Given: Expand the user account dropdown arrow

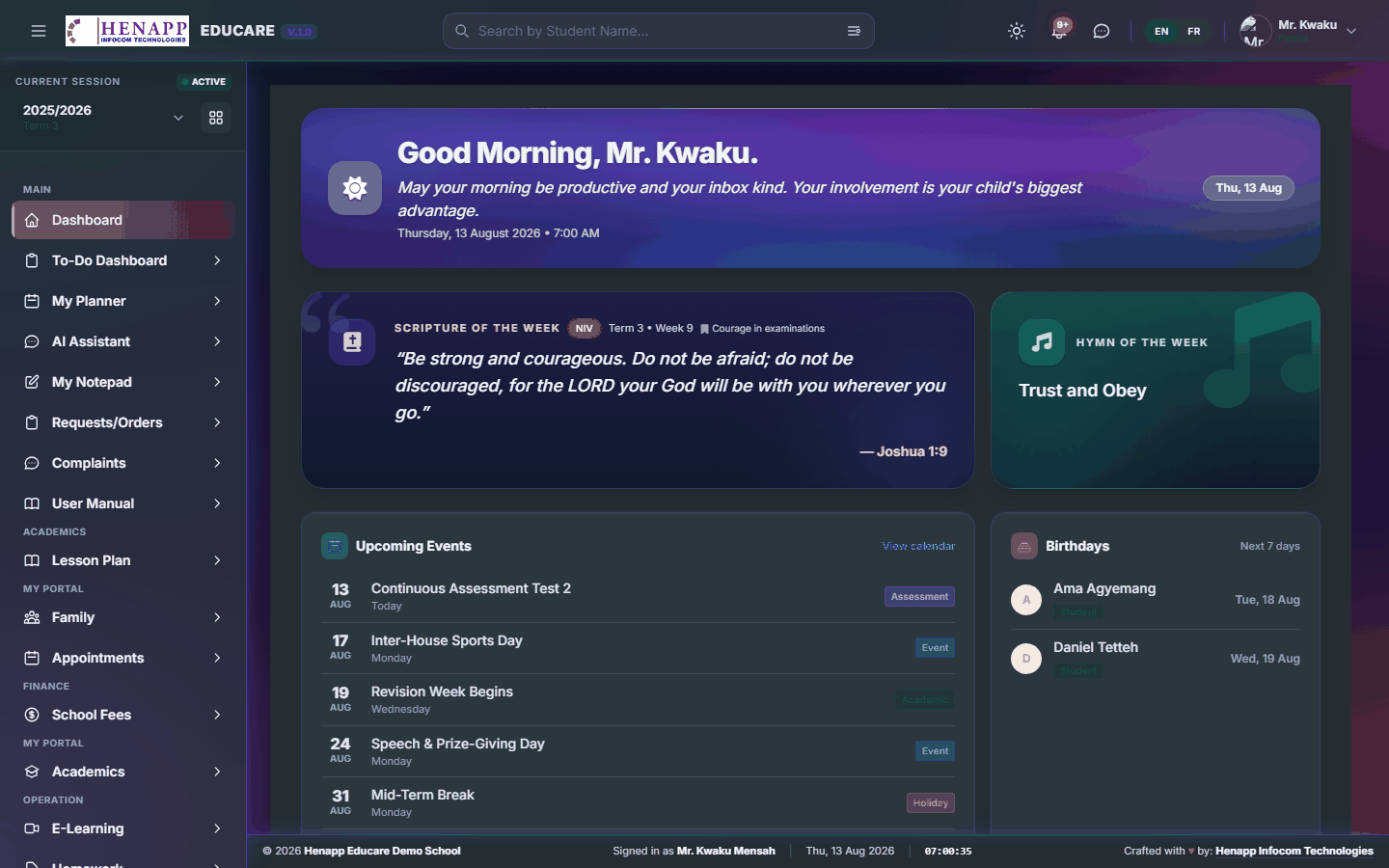Looking at the screenshot, I should click(x=1351, y=31).
